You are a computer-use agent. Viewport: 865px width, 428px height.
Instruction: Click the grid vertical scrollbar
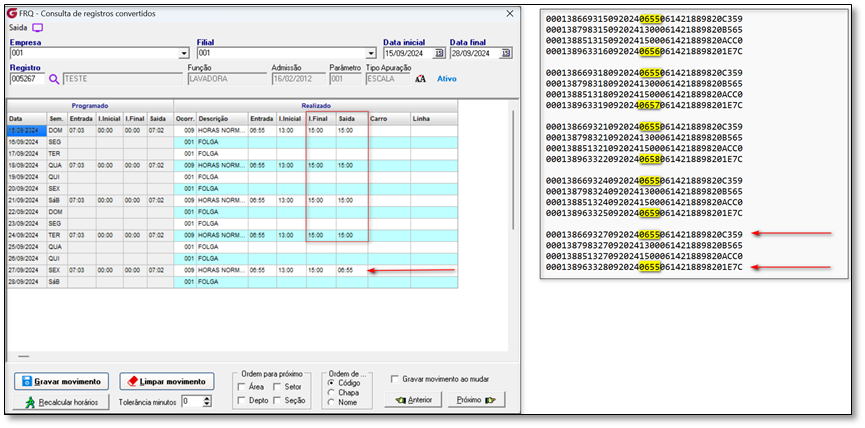tap(514, 170)
